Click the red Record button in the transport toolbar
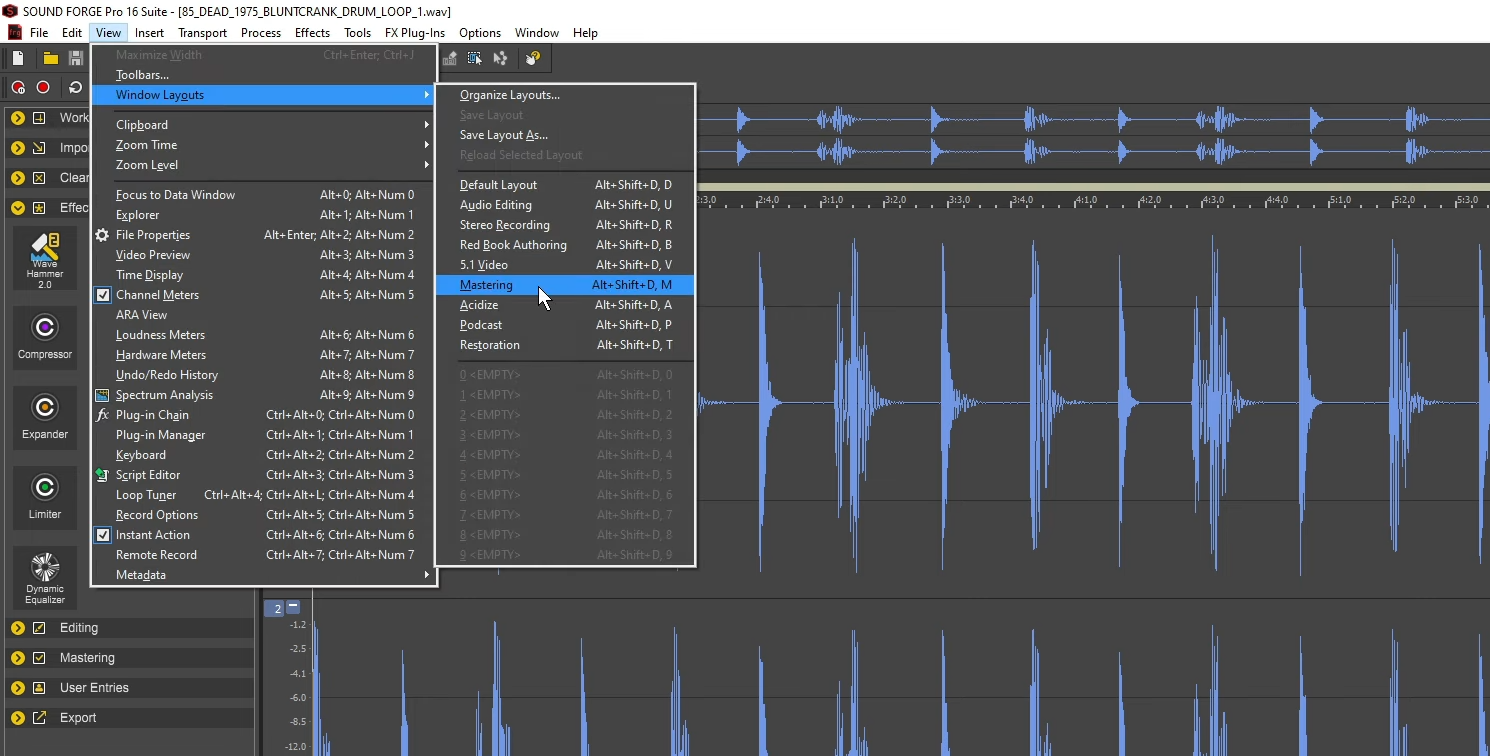Image resolution: width=1490 pixels, height=756 pixels. point(43,87)
